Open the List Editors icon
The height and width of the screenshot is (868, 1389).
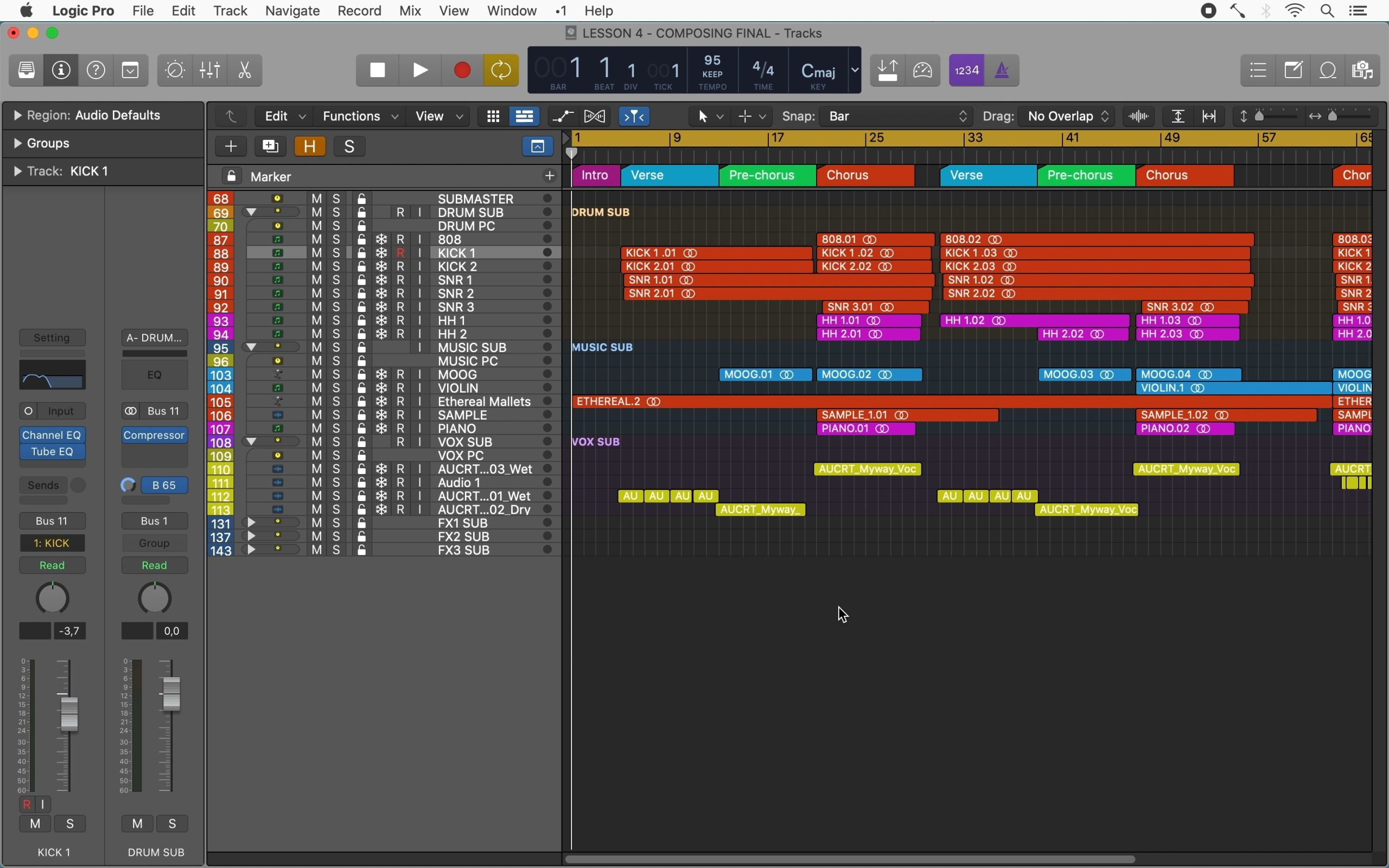tap(1258, 70)
